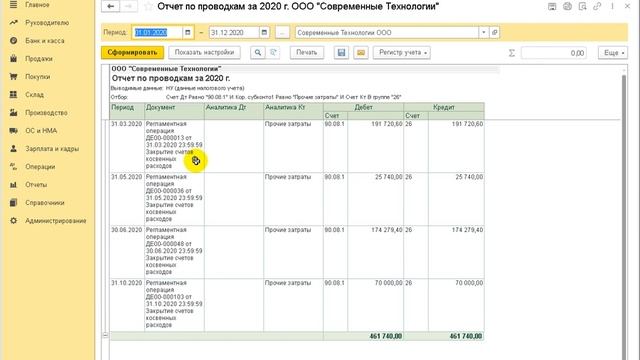This screenshot has height=360, width=640.
Task: Open the Продажи bag icon
Action: click(13, 59)
